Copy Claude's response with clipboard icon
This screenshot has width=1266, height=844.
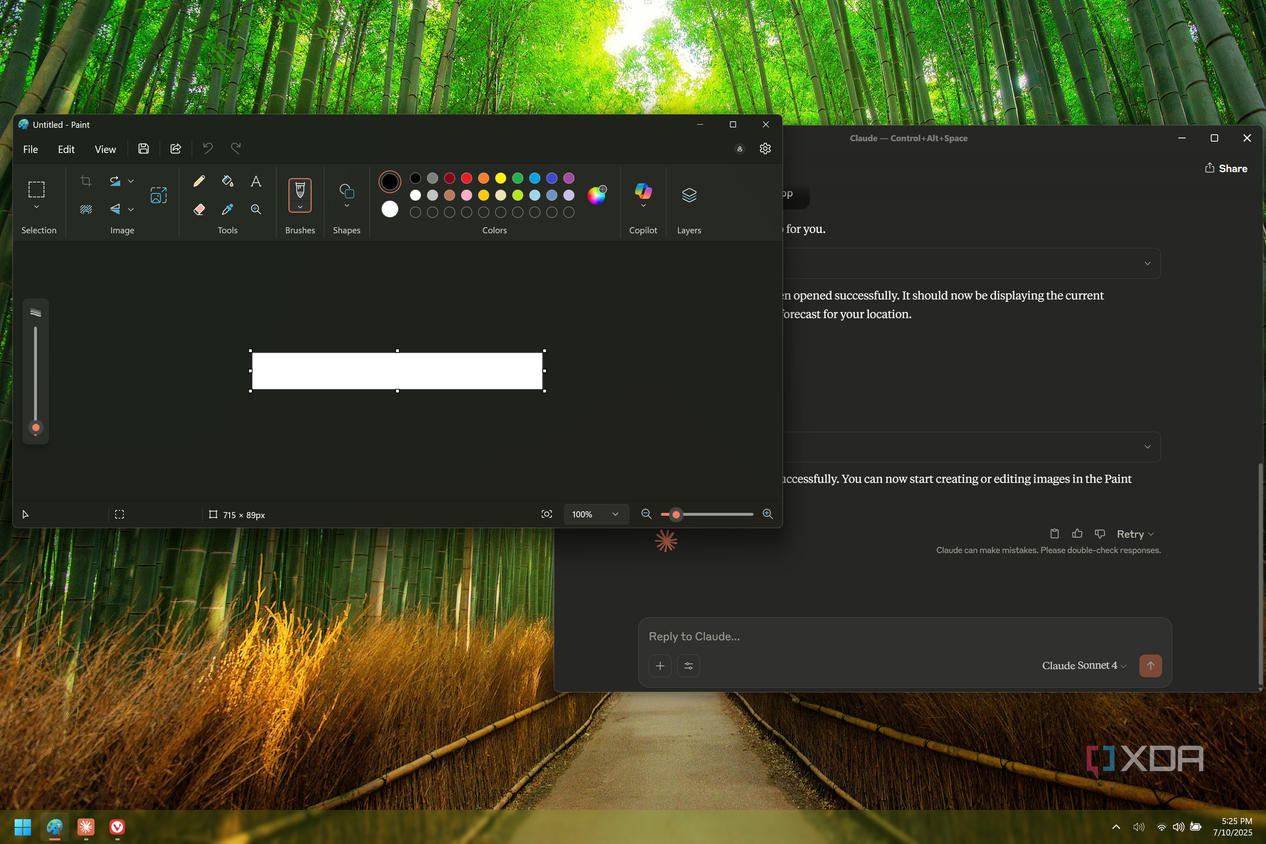pos(1054,534)
